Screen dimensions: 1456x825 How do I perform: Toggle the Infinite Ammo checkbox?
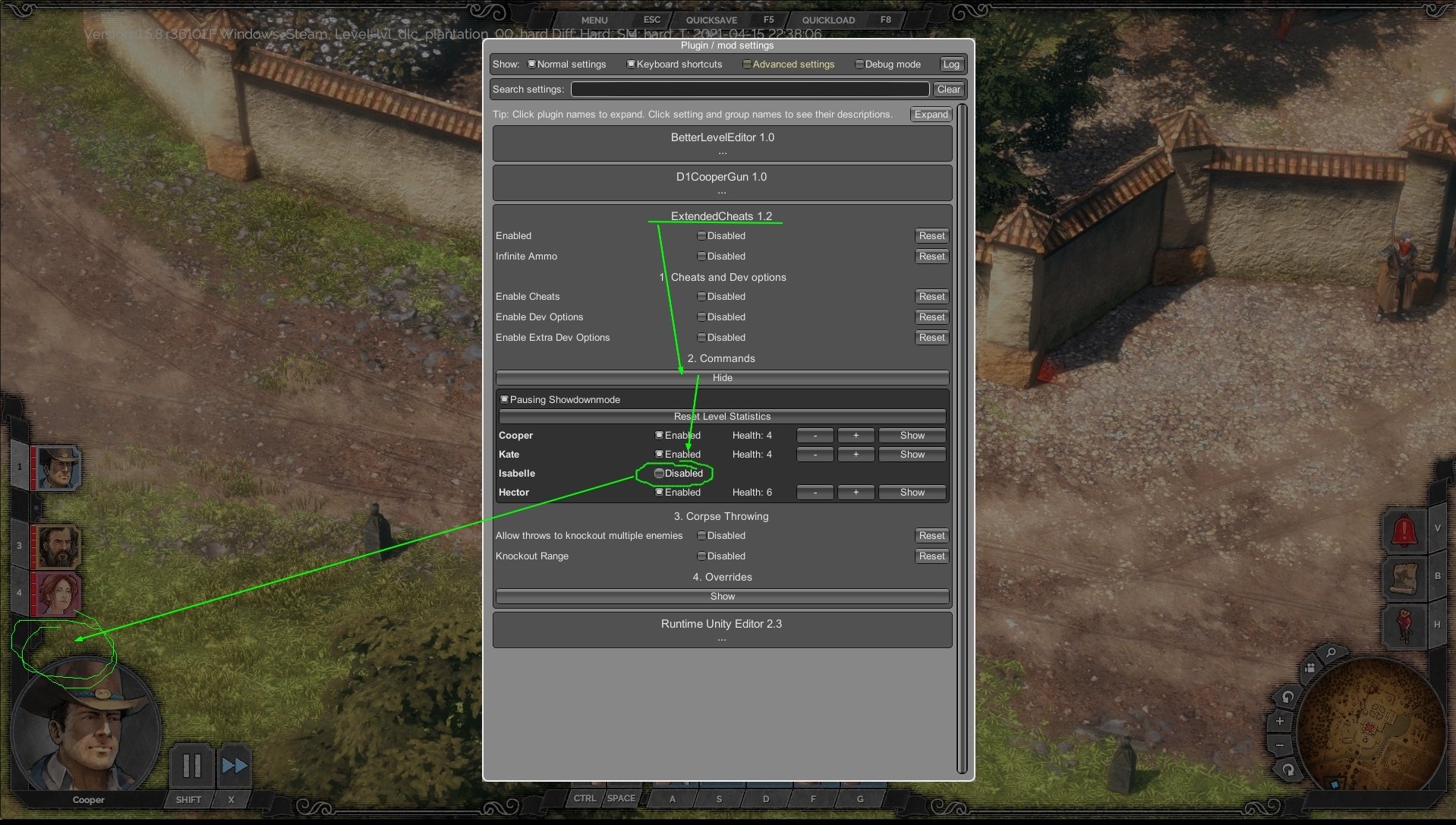[701, 257]
